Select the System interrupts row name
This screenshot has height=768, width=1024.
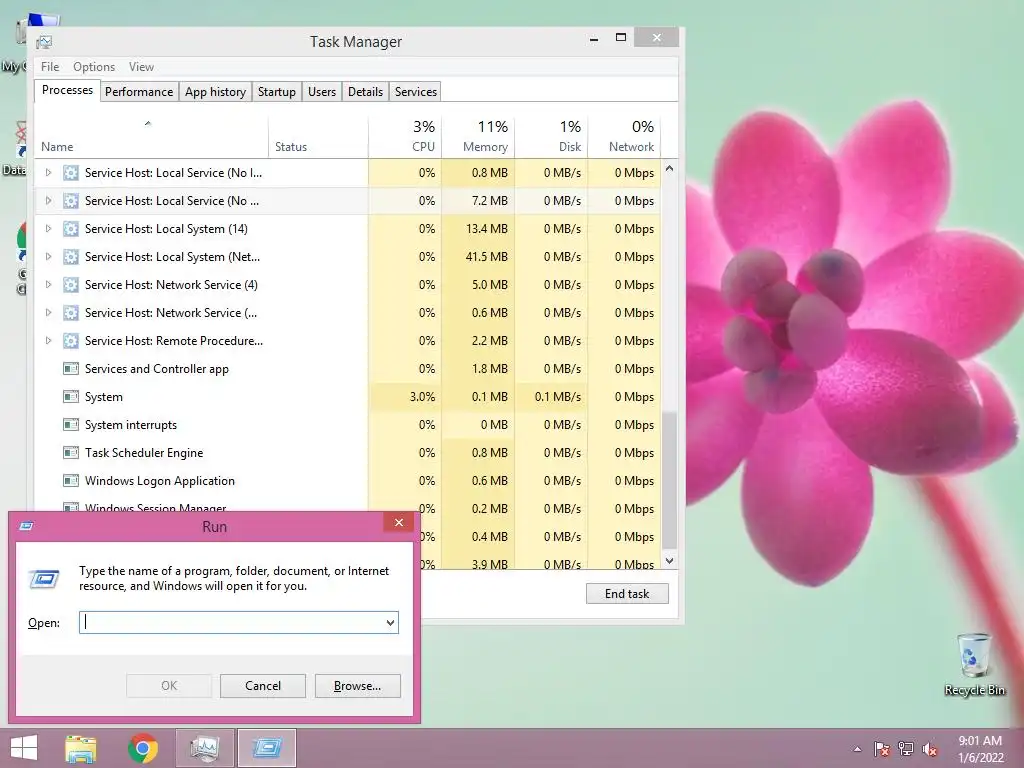pos(131,425)
